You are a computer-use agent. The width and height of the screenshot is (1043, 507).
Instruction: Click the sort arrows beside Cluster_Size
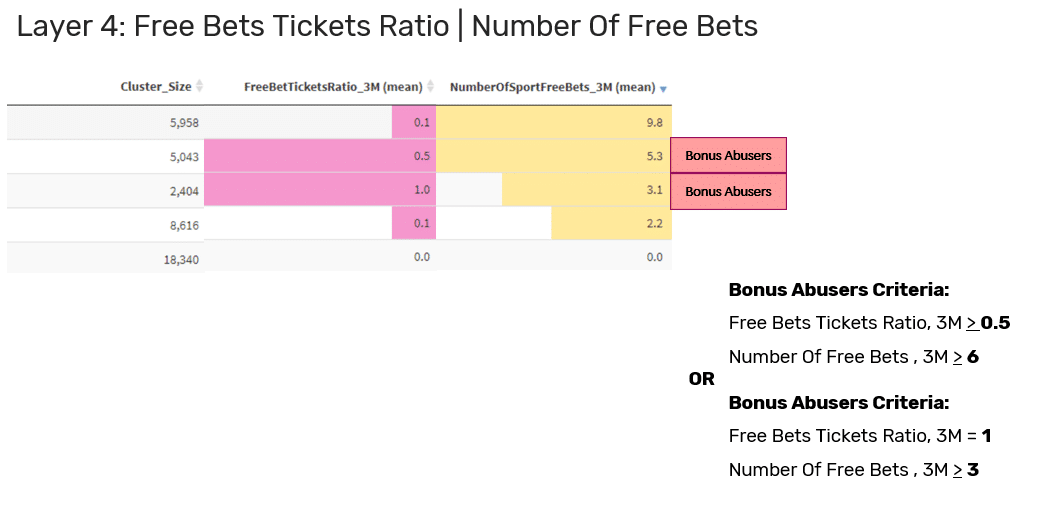(x=199, y=87)
